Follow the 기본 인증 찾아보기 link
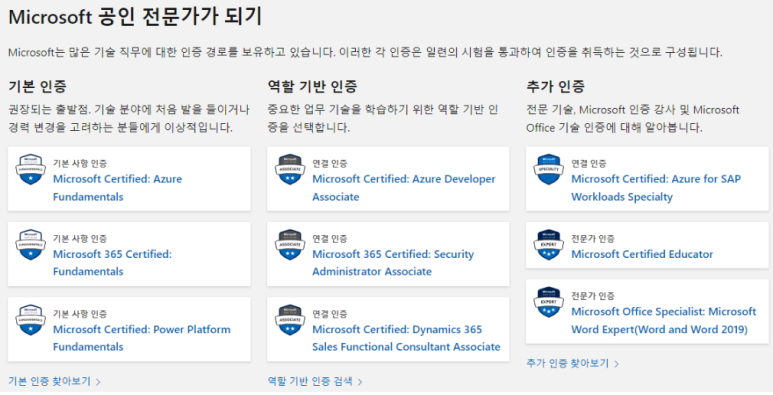 click(x=49, y=381)
